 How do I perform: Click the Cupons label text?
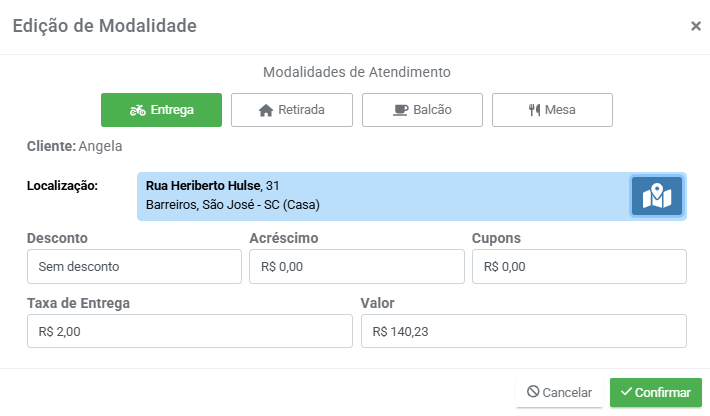click(x=496, y=239)
